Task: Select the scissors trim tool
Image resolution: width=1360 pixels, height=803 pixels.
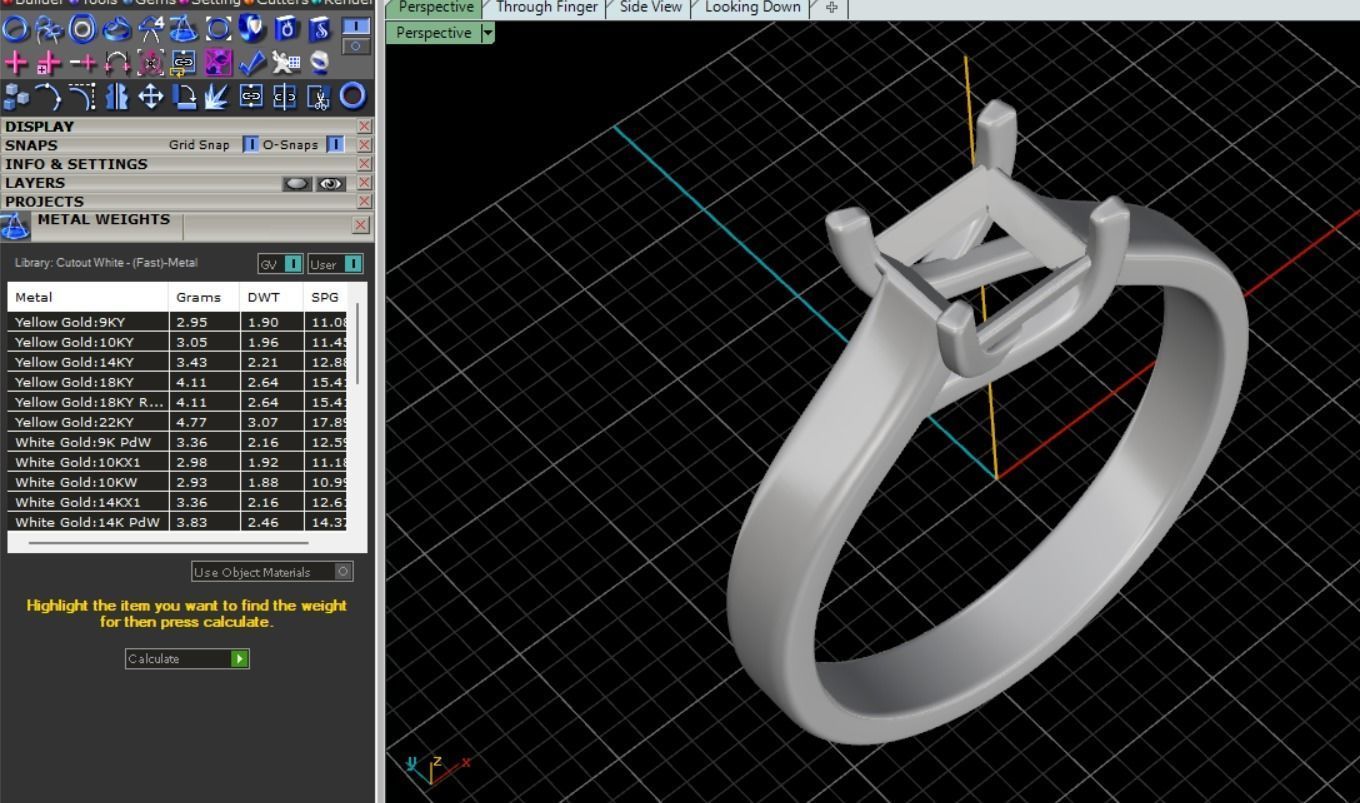Action: (x=320, y=96)
